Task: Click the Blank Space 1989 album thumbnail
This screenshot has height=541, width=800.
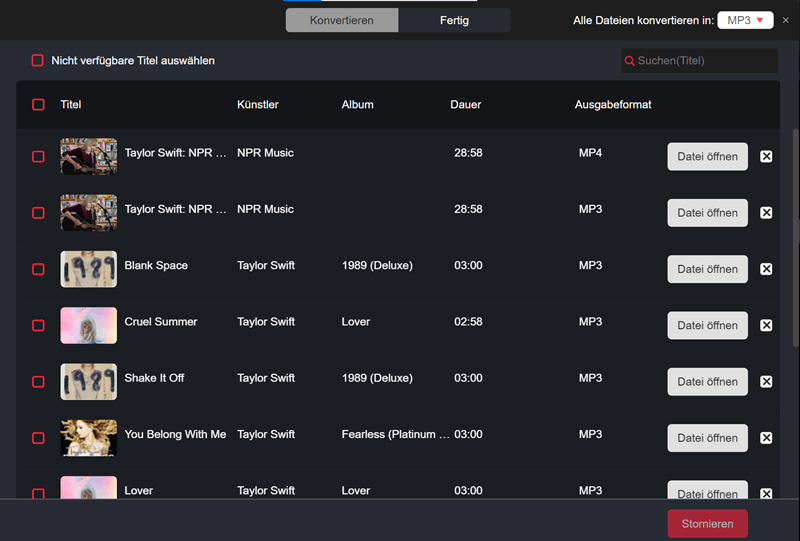Action: (x=88, y=269)
